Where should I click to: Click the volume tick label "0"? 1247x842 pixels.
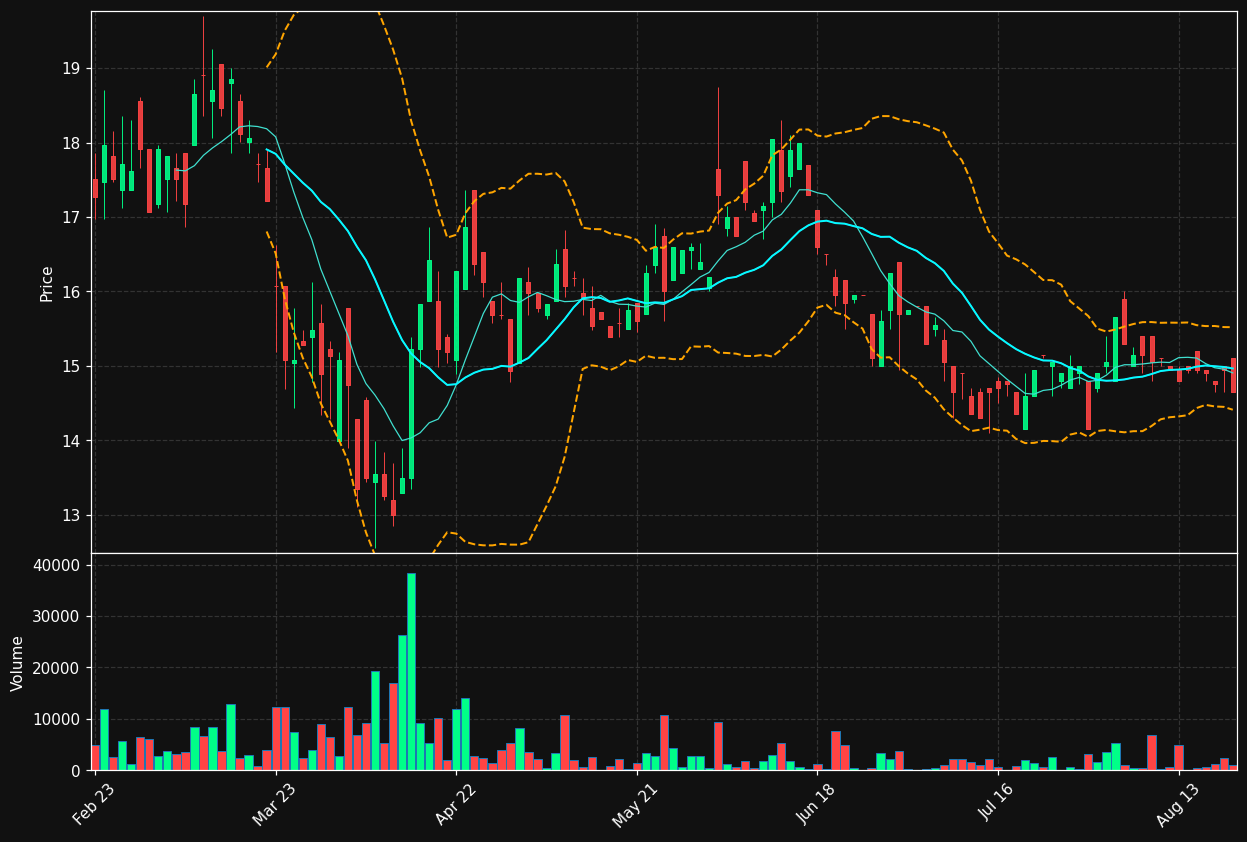[75, 771]
